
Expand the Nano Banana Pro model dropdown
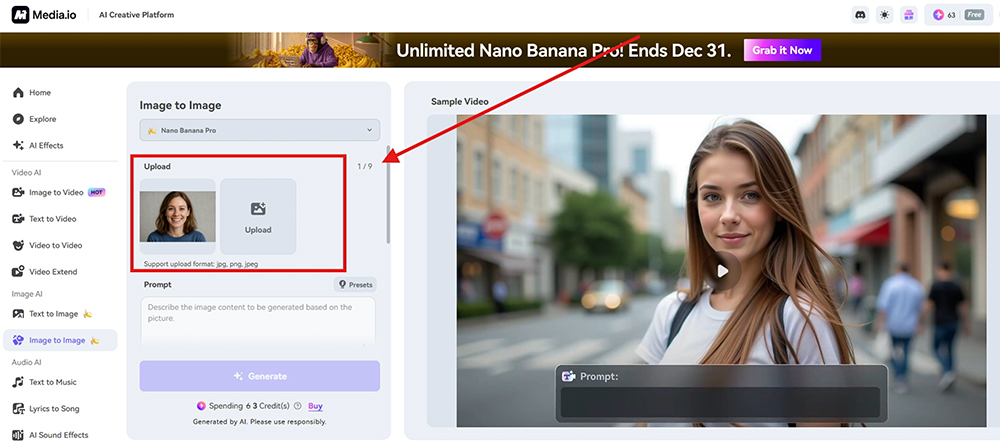(x=260, y=130)
